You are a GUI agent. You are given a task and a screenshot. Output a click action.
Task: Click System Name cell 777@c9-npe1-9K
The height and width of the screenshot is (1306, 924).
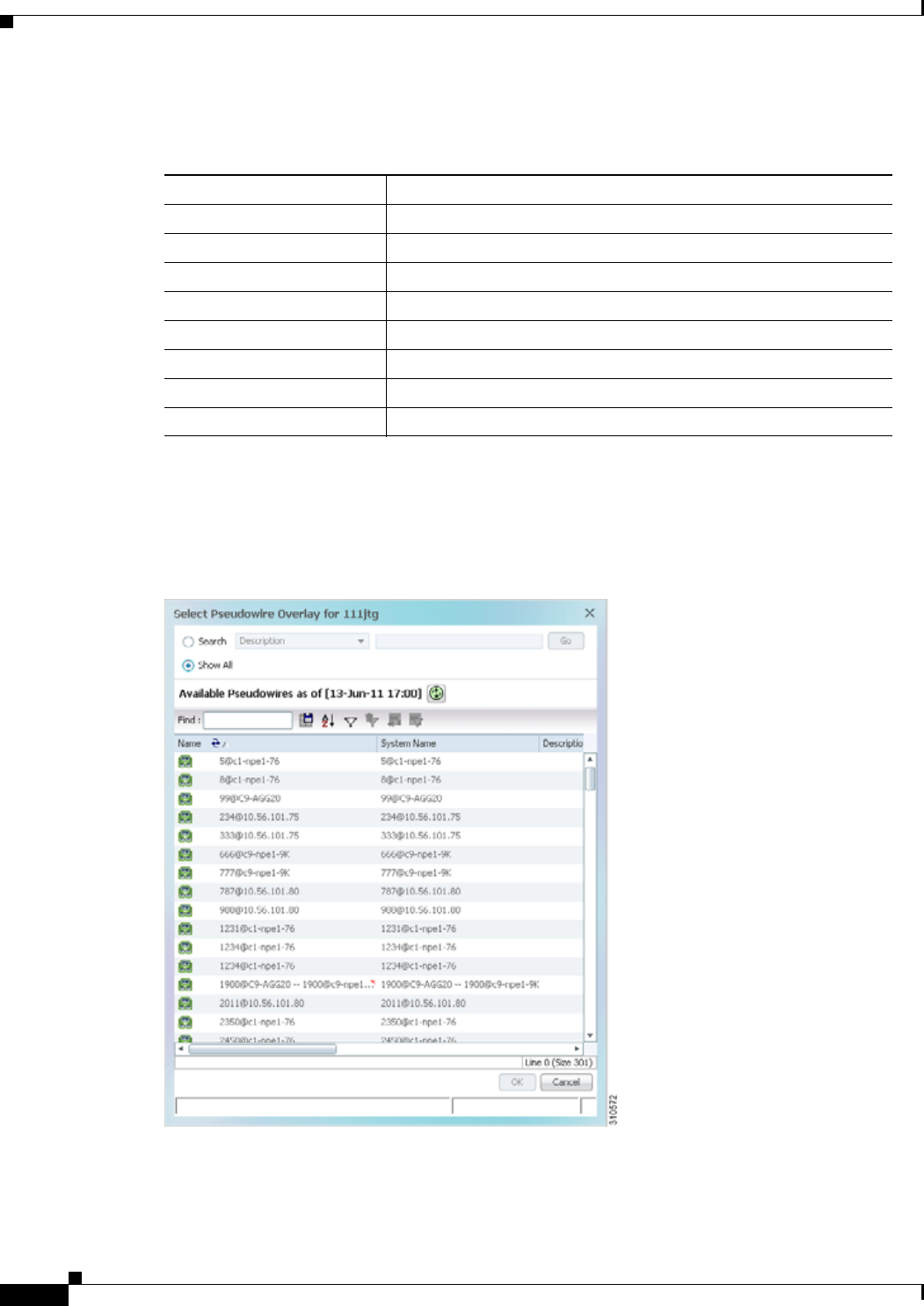tap(416, 872)
